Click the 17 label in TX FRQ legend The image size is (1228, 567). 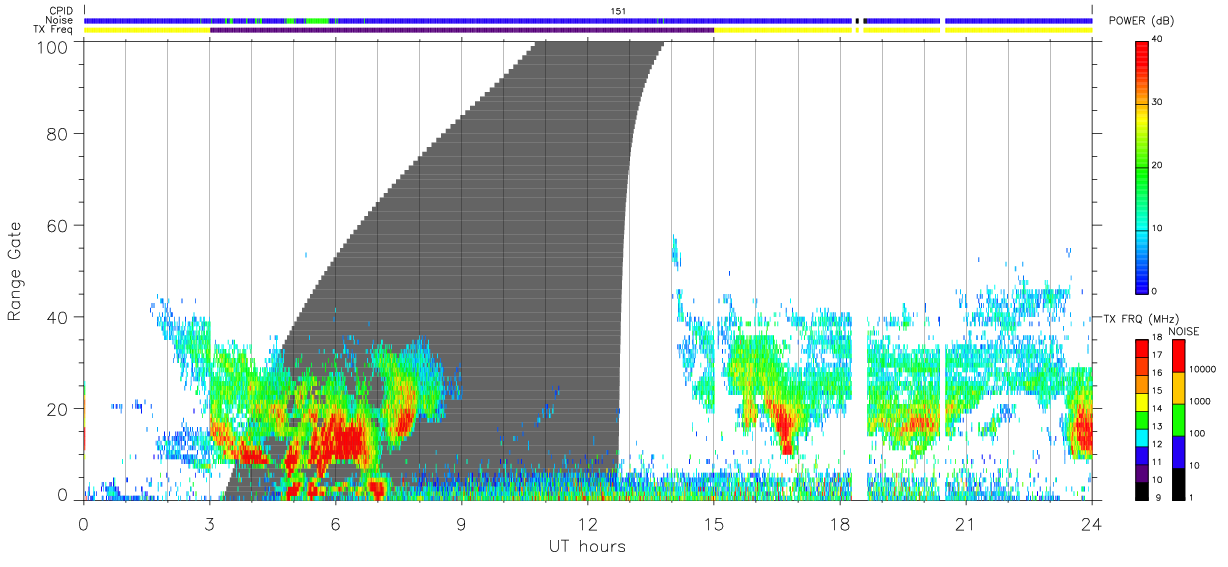pos(1158,355)
